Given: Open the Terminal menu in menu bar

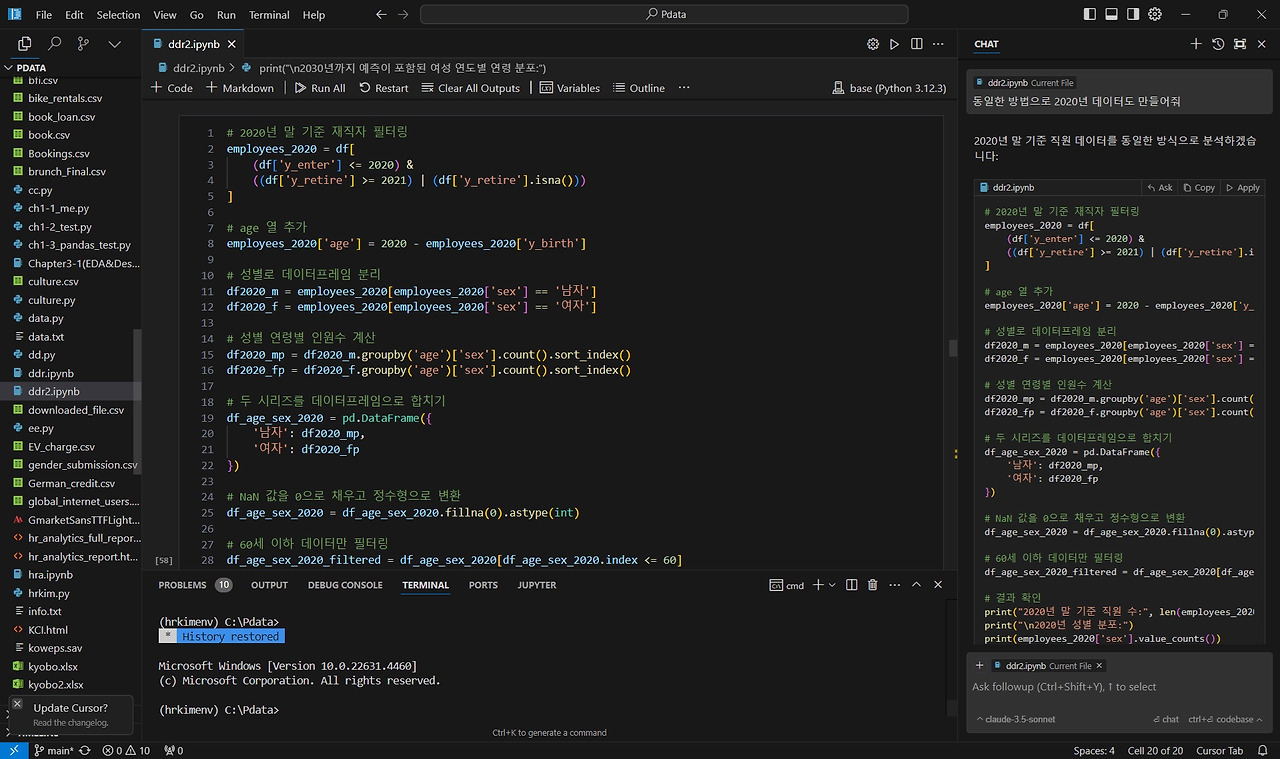Looking at the screenshot, I should coord(269,15).
